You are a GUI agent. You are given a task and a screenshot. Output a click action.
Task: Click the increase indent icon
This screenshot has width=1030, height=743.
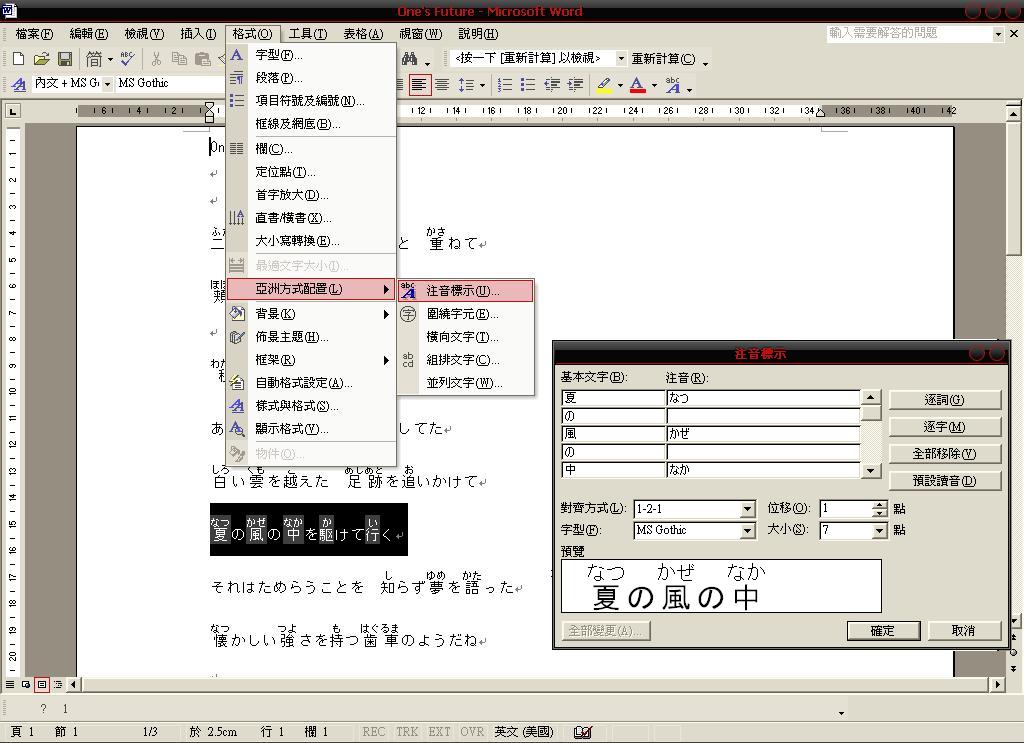click(575, 84)
